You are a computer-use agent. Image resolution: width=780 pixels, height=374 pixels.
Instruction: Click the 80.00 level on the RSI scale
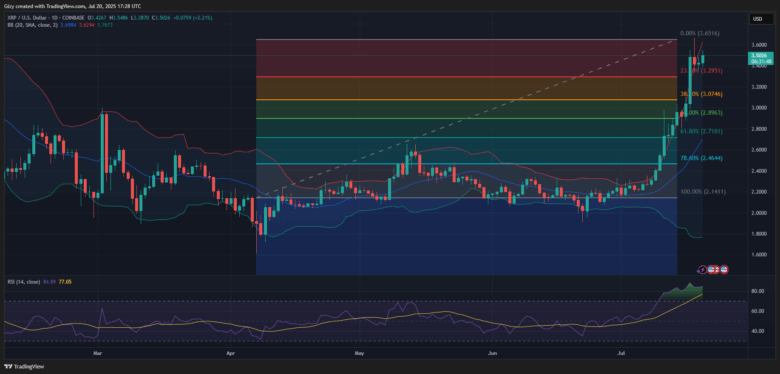757,291
